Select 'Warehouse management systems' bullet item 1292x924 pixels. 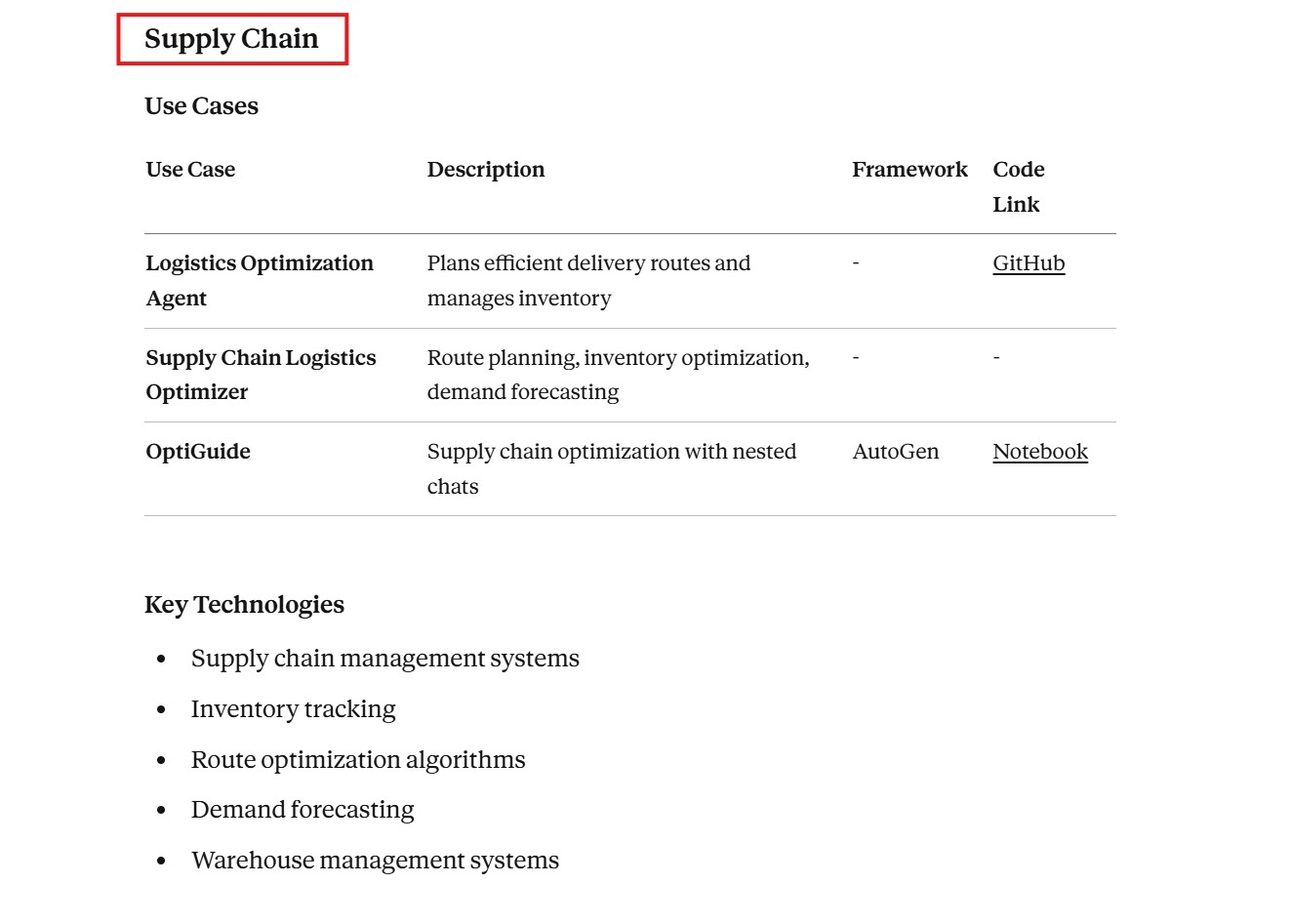(375, 861)
